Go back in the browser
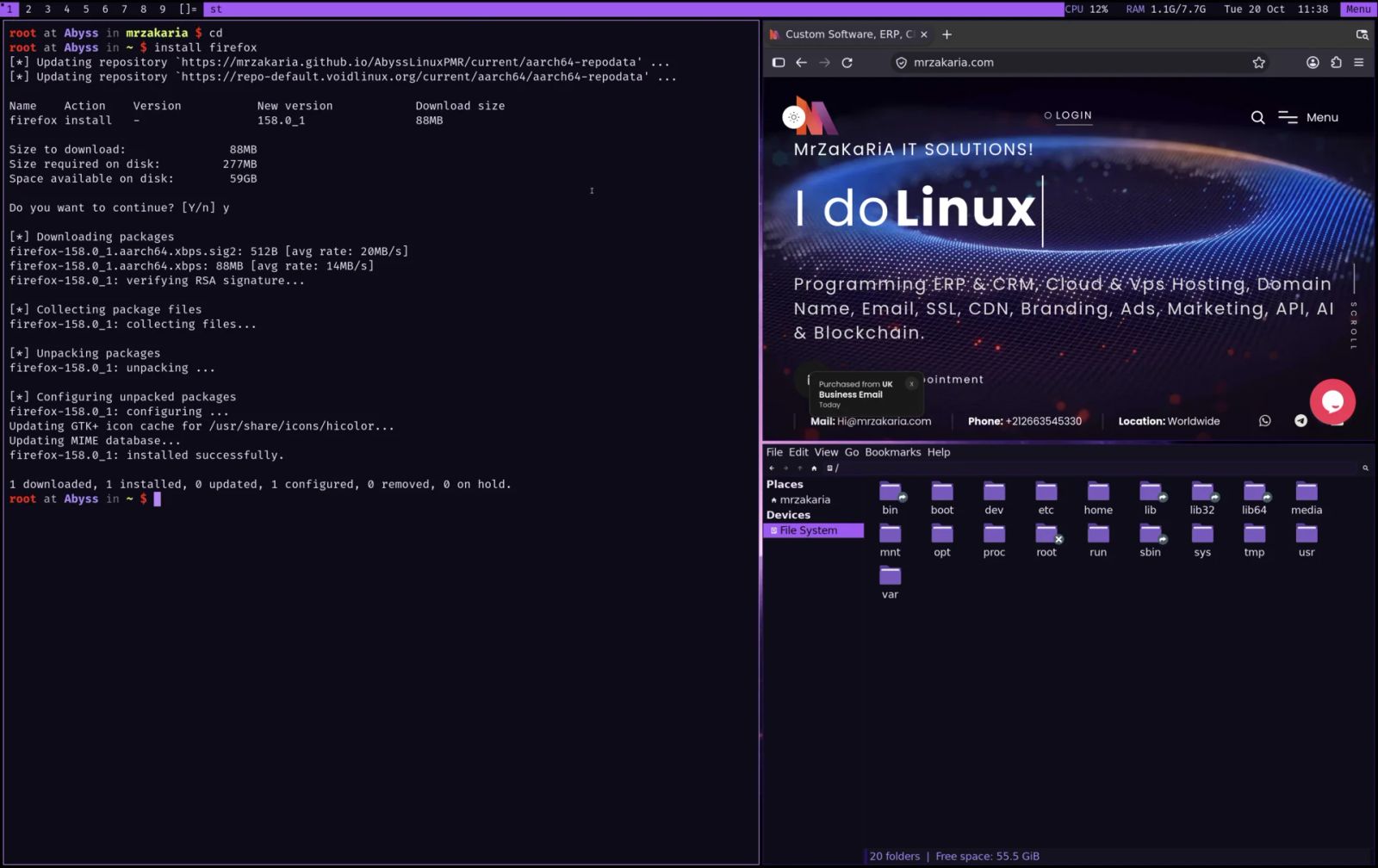 (801, 62)
